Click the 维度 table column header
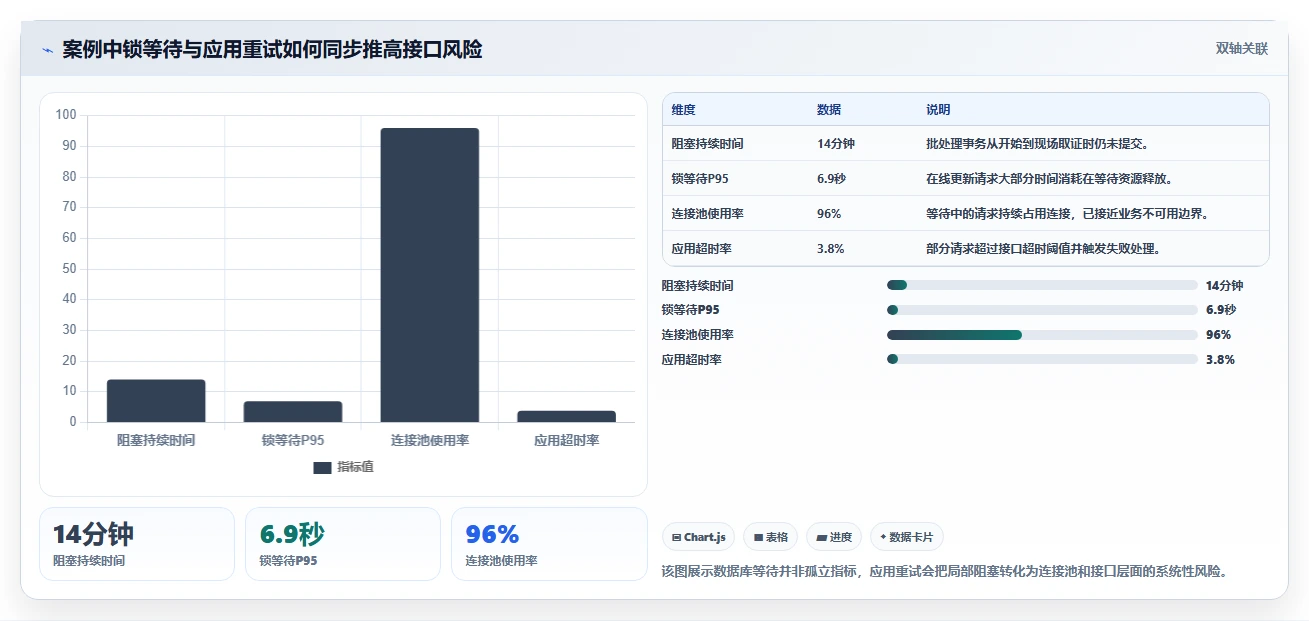This screenshot has width=1309, height=621. coord(684,110)
